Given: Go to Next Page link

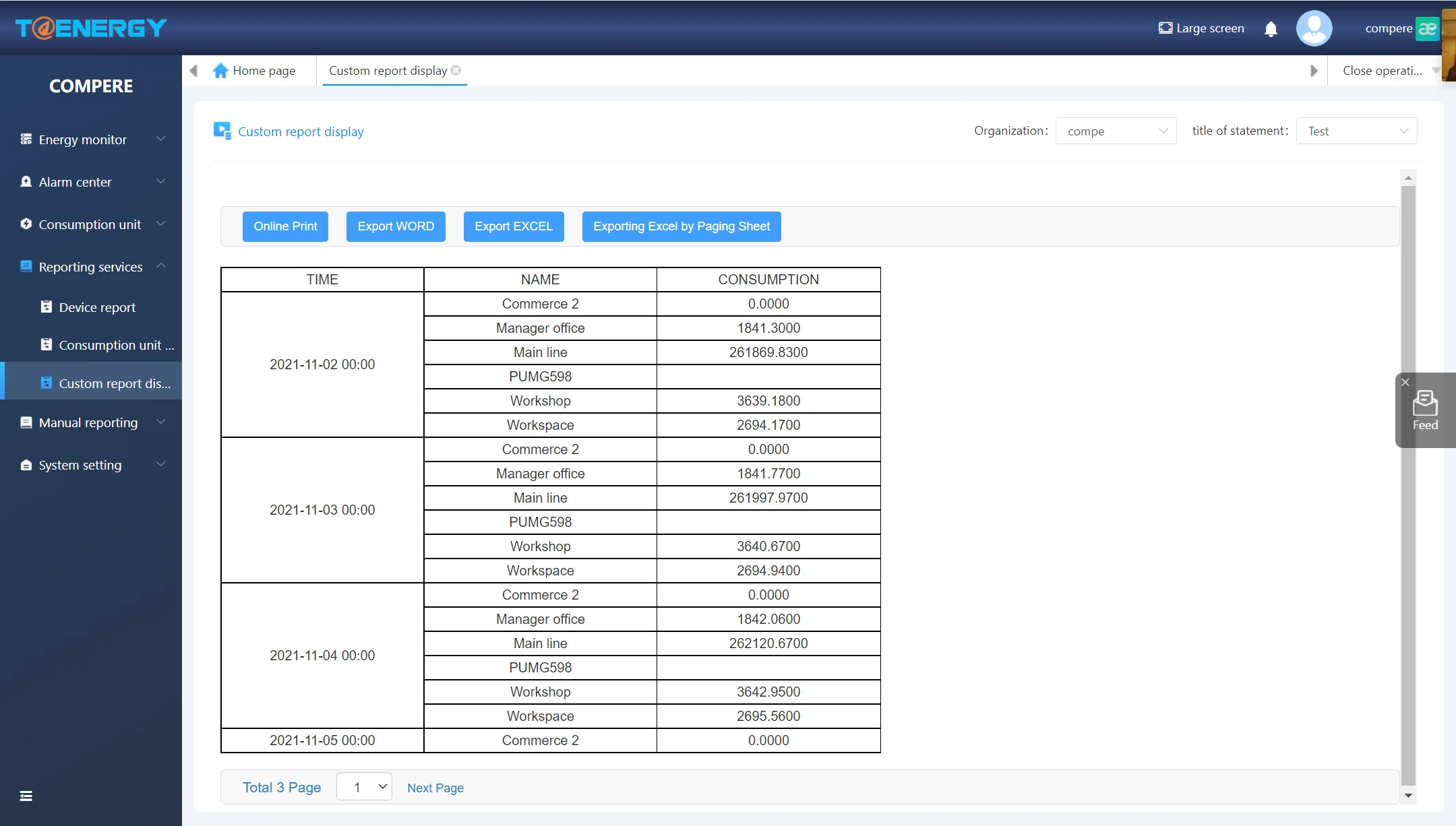Looking at the screenshot, I should [435, 788].
